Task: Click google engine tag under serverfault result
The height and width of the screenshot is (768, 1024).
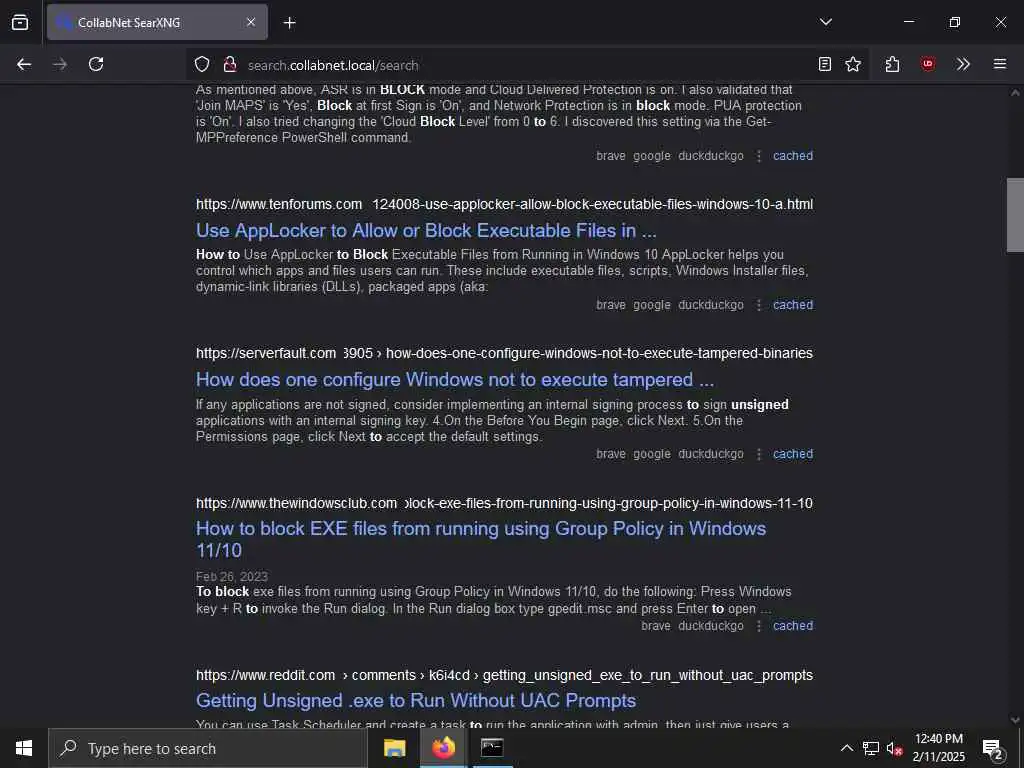Action: pos(652,455)
